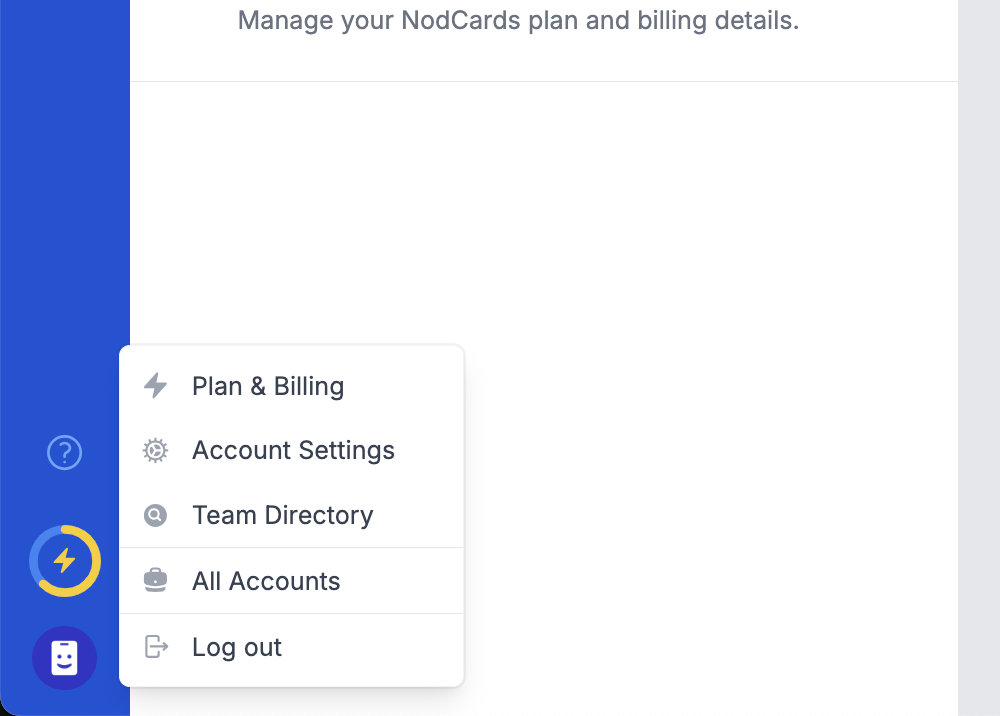Click the divider line below the page description

coord(544,82)
